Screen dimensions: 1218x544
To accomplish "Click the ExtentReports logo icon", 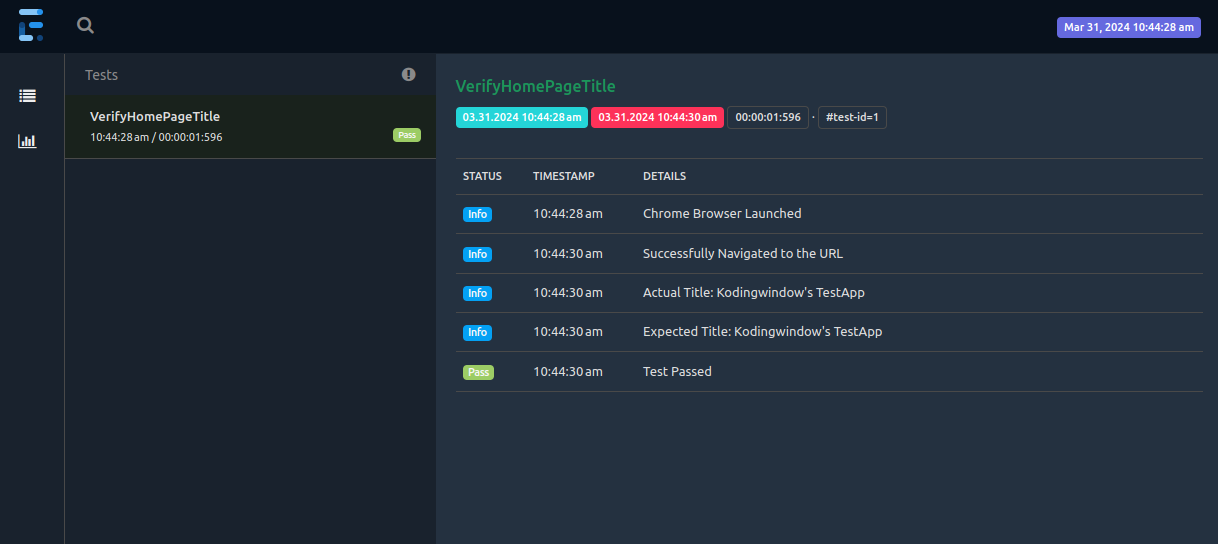I will [31, 25].
